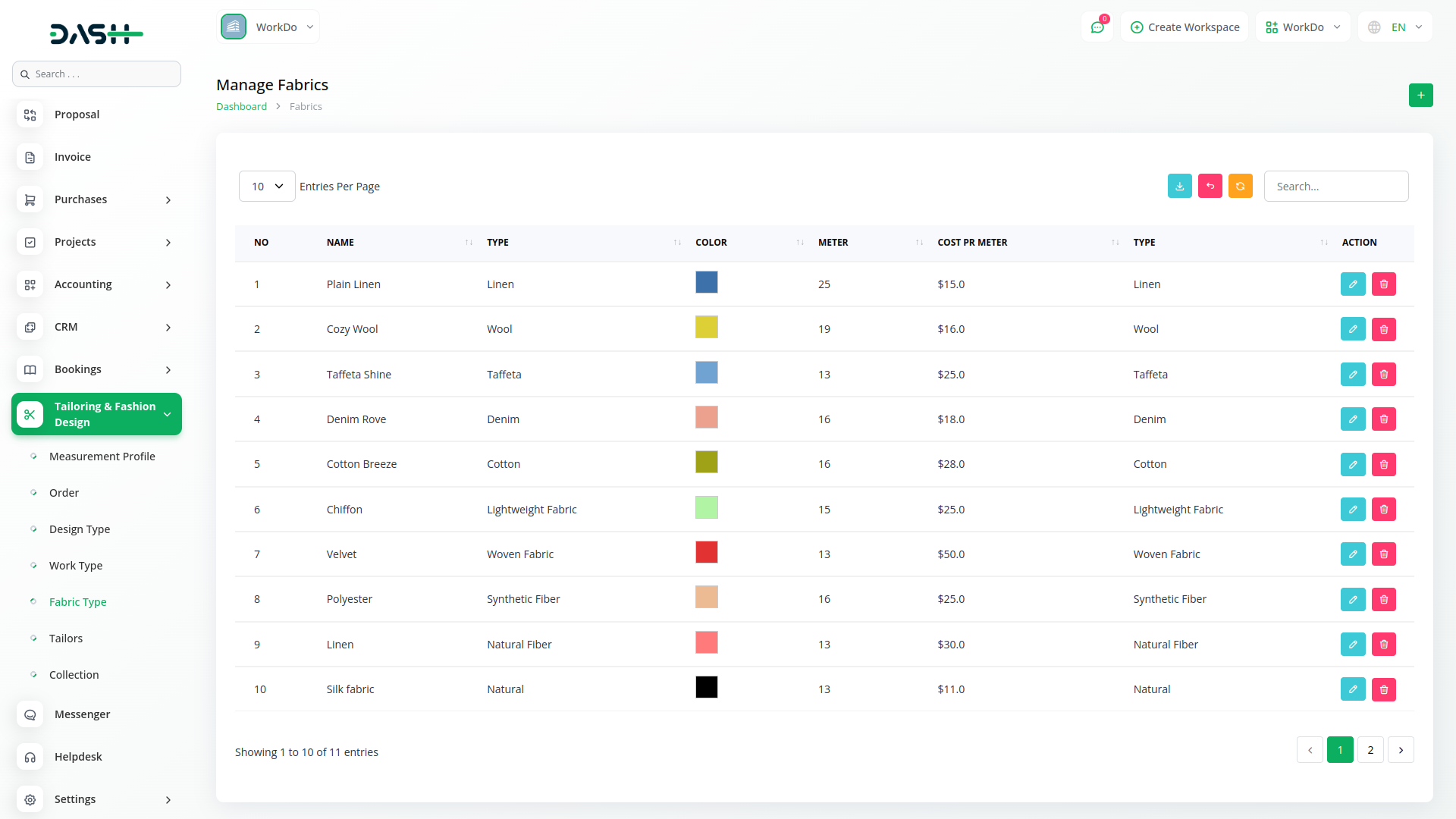Open the entries per page dropdown
Image resolution: width=1456 pixels, height=819 pixels.
click(x=267, y=187)
